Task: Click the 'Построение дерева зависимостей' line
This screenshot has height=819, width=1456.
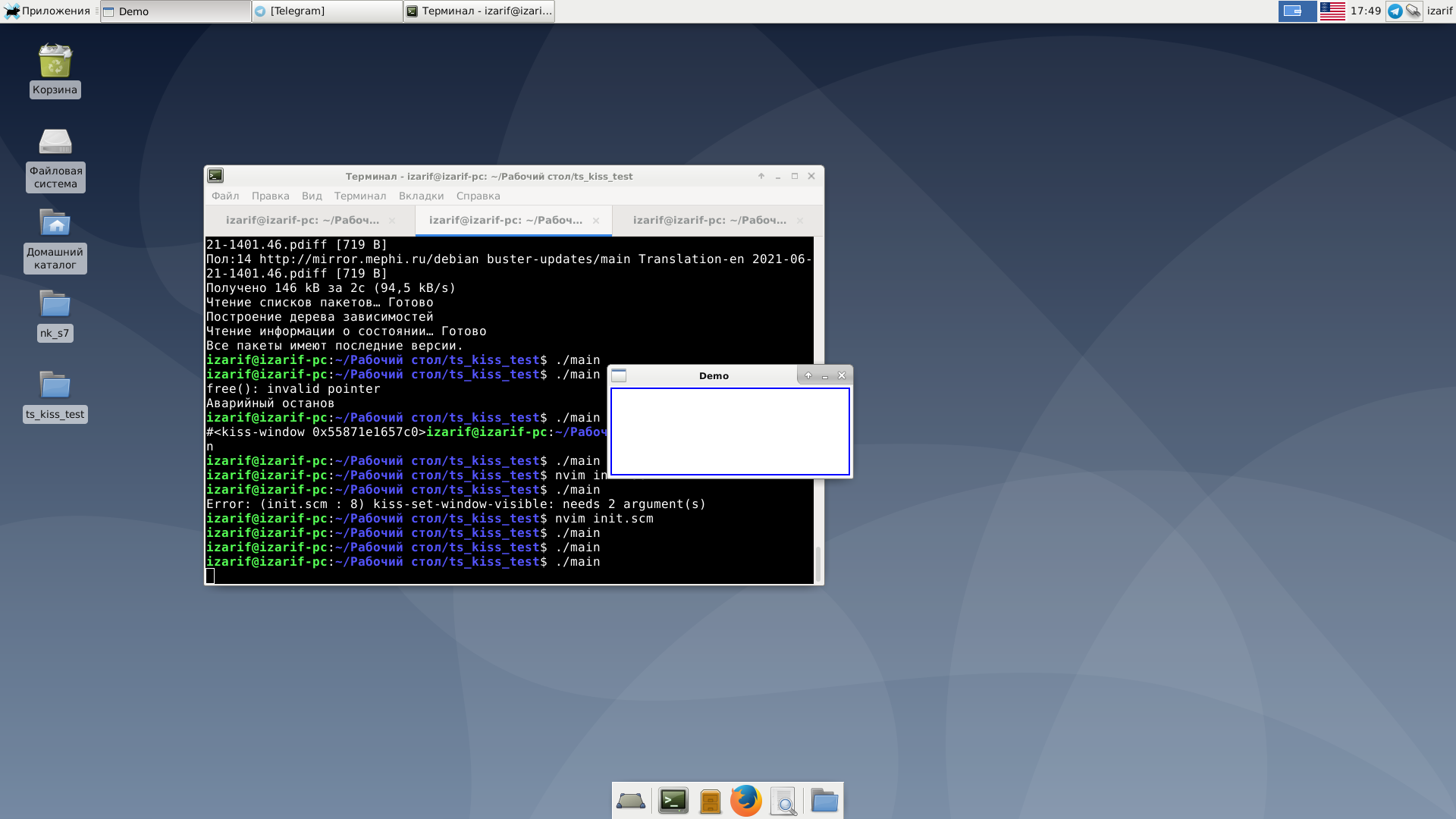Action: (319, 317)
